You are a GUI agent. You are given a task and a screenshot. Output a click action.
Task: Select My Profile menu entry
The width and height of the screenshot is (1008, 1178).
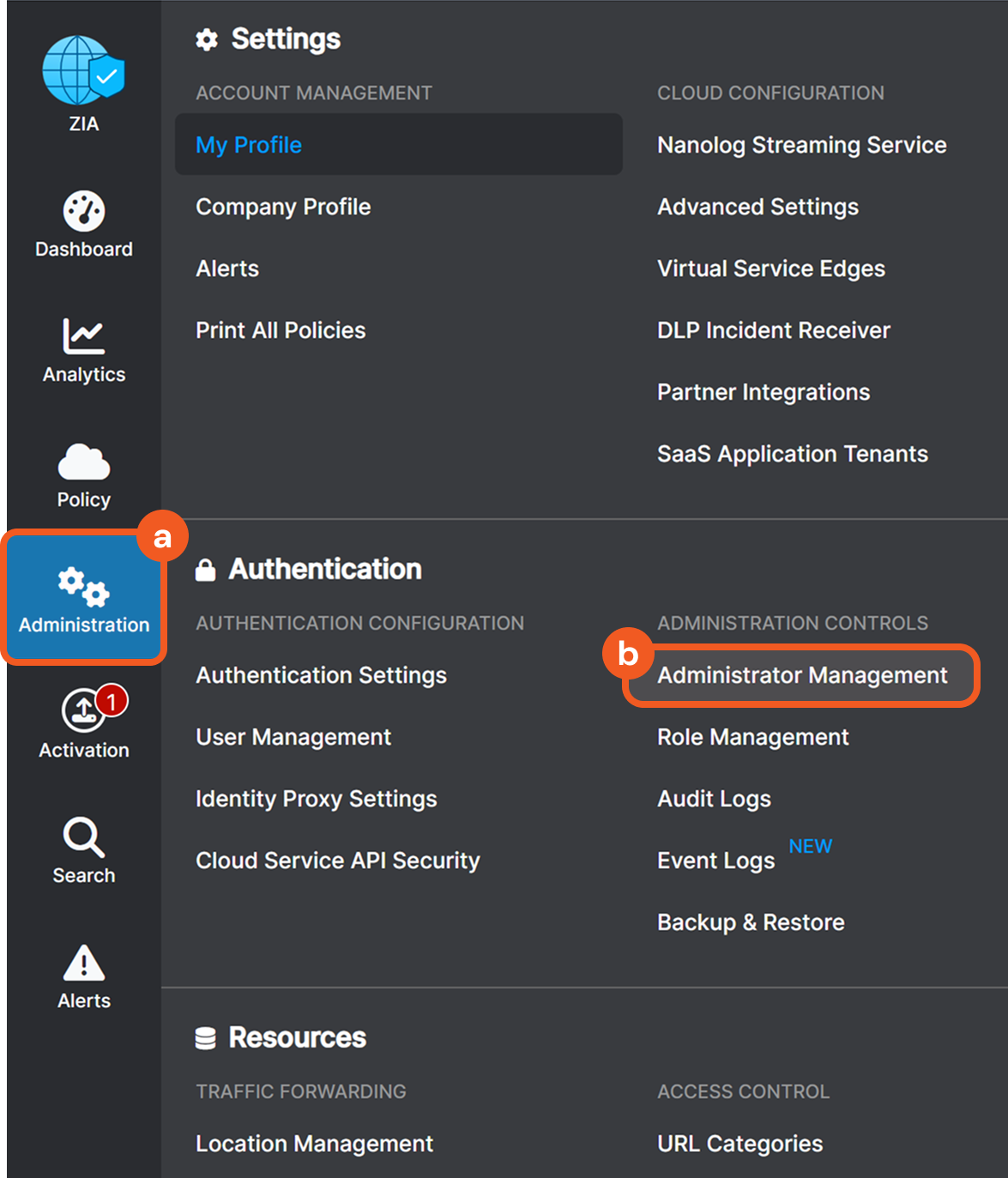point(249,145)
